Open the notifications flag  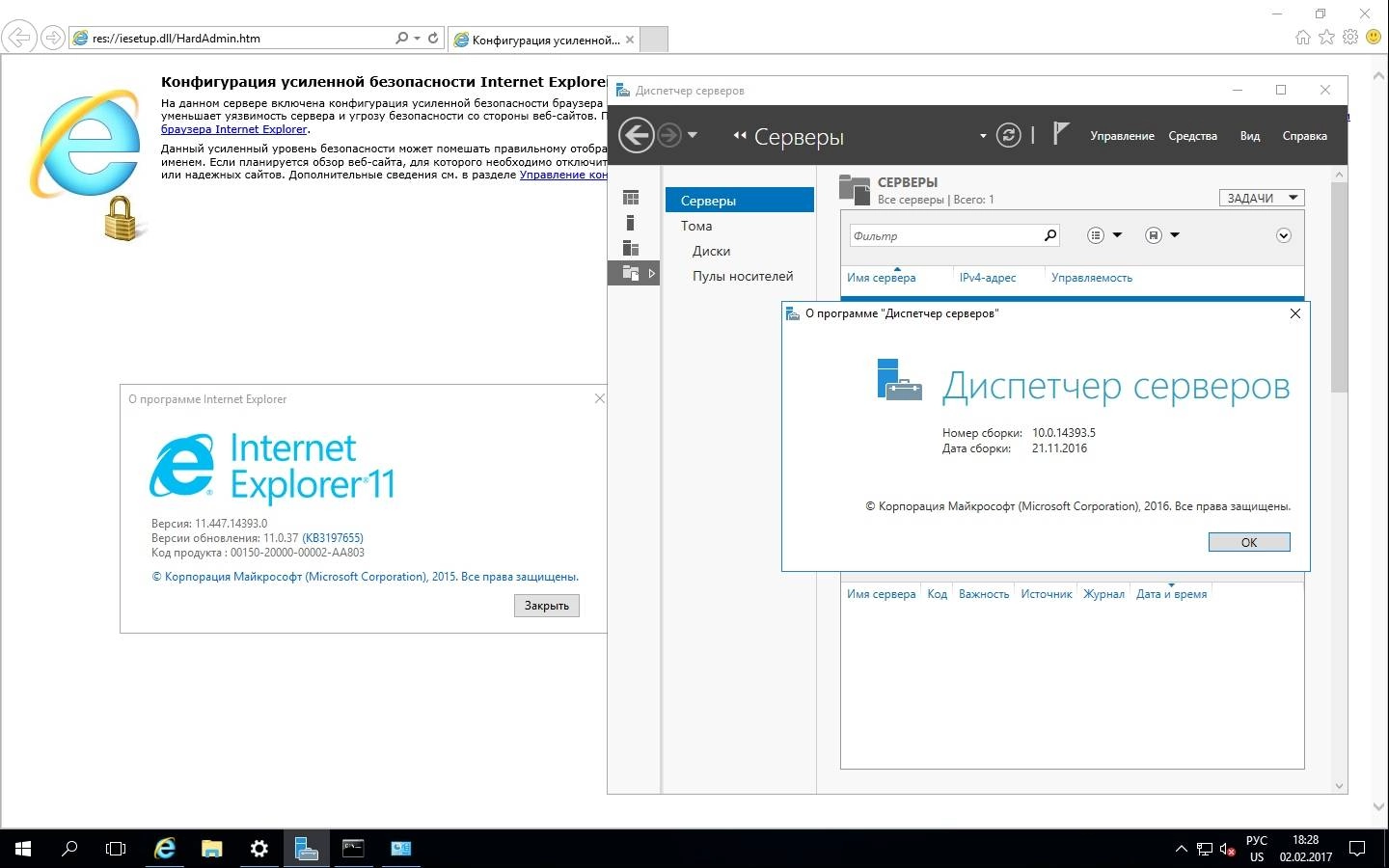point(1061,133)
